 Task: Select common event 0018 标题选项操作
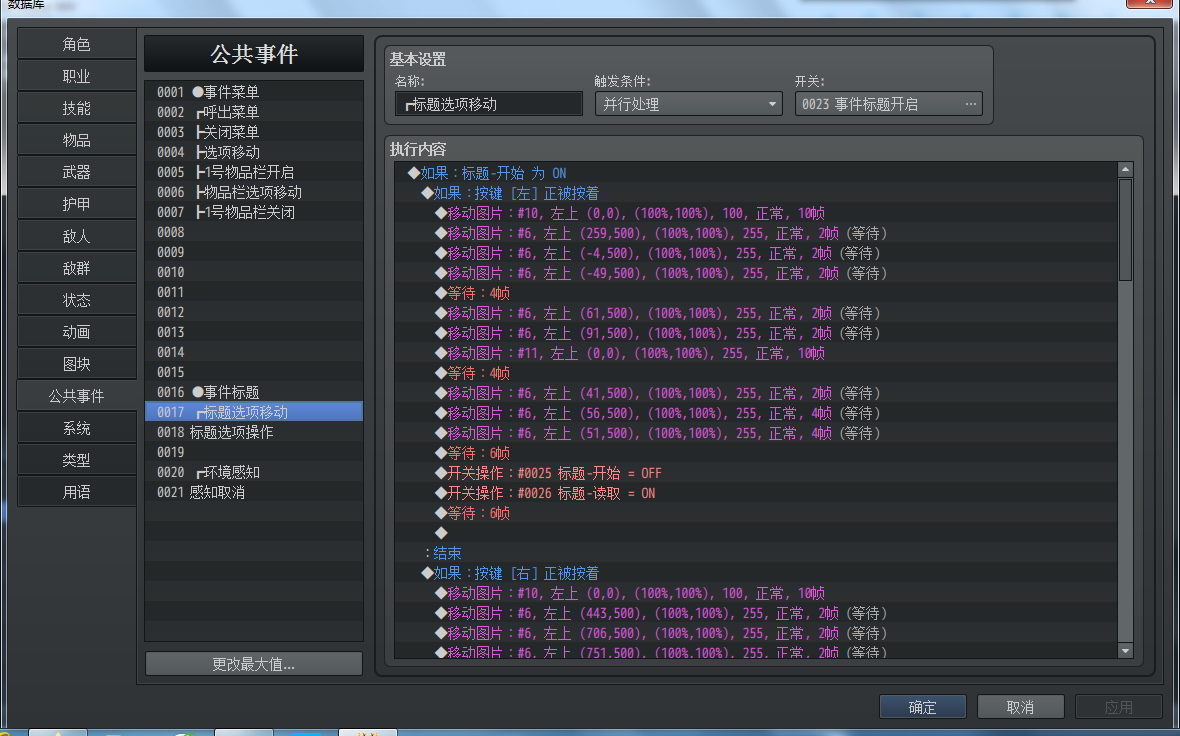pyautogui.click(x=254, y=432)
